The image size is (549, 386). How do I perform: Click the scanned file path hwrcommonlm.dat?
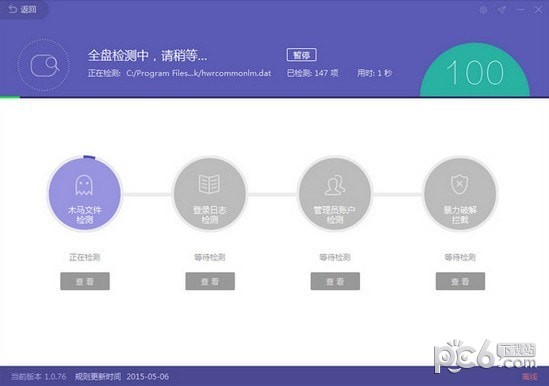click(x=199, y=73)
